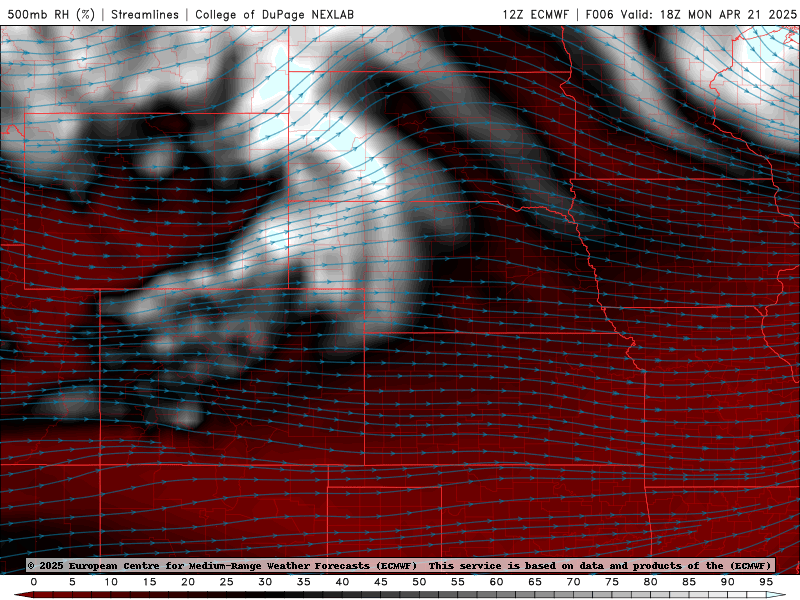Click "College of DuPage NEXLAB" header text
Image resolution: width=800 pixels, height=600 pixels.
tap(274, 14)
